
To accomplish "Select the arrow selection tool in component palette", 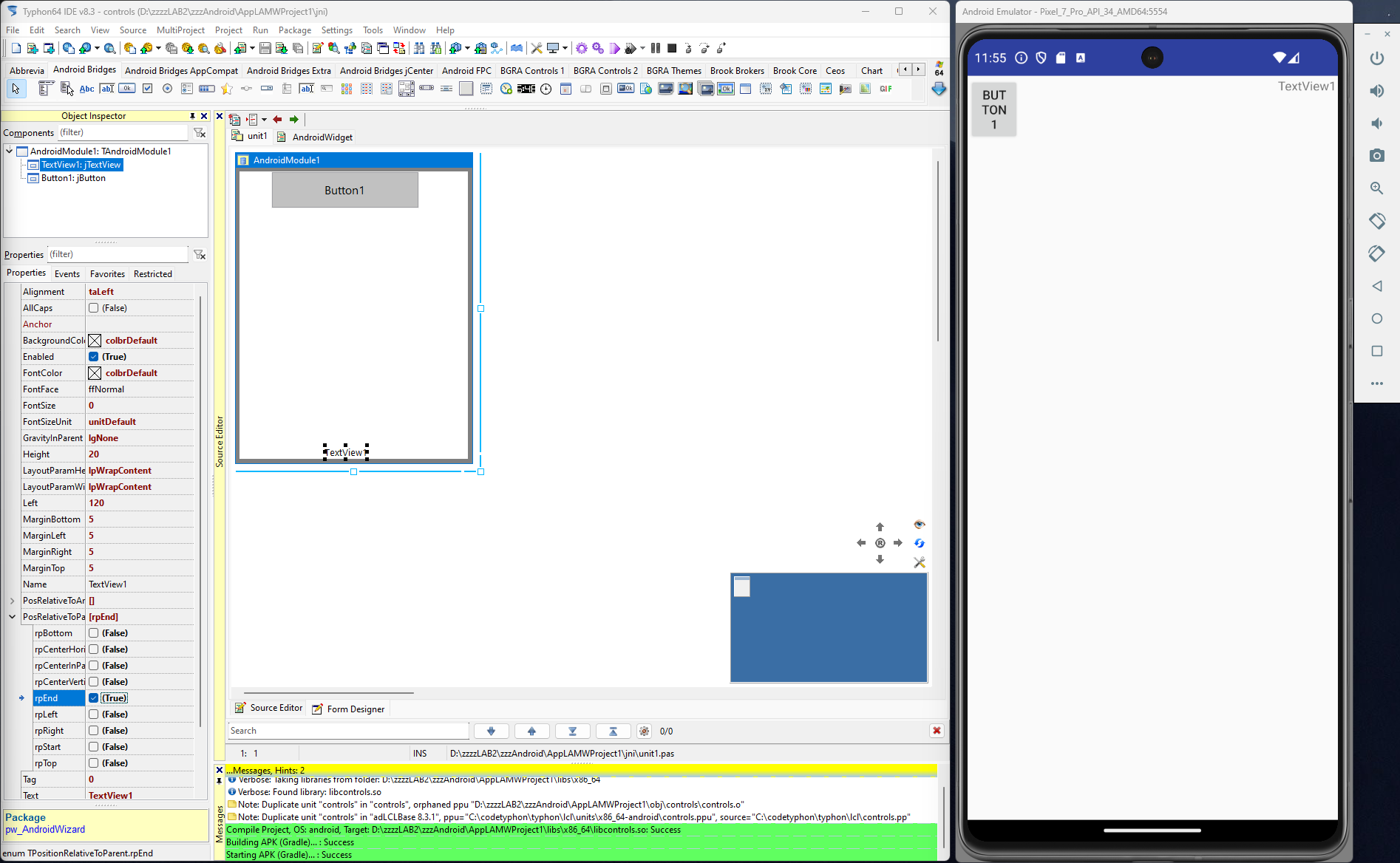I will pyautogui.click(x=16, y=89).
